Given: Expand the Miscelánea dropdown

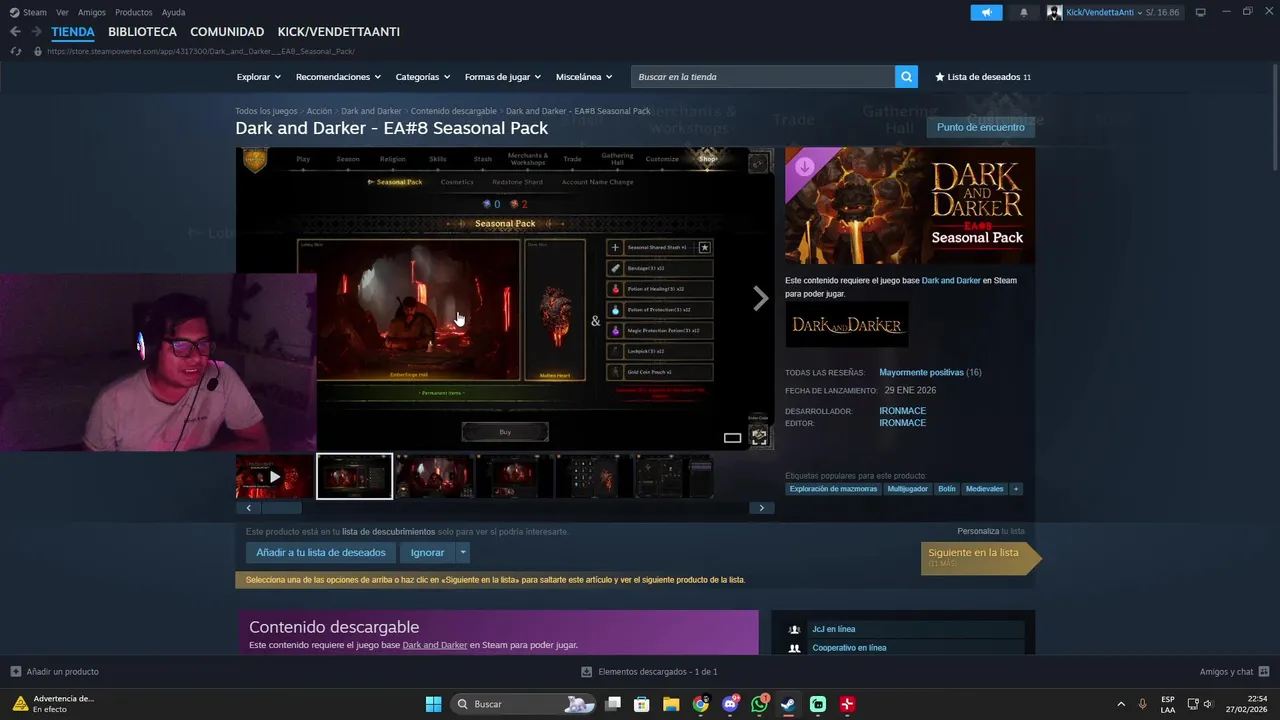Looking at the screenshot, I should pos(583,77).
